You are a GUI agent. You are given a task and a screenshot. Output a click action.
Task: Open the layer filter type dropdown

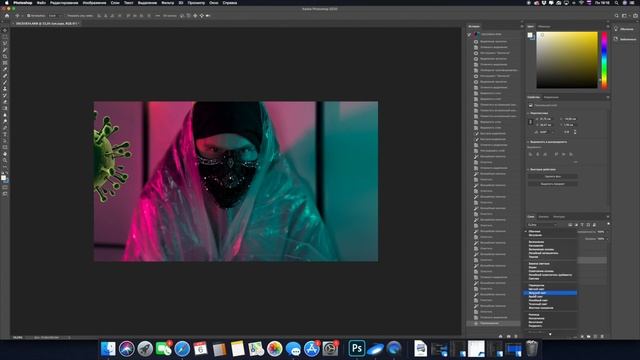click(542, 224)
